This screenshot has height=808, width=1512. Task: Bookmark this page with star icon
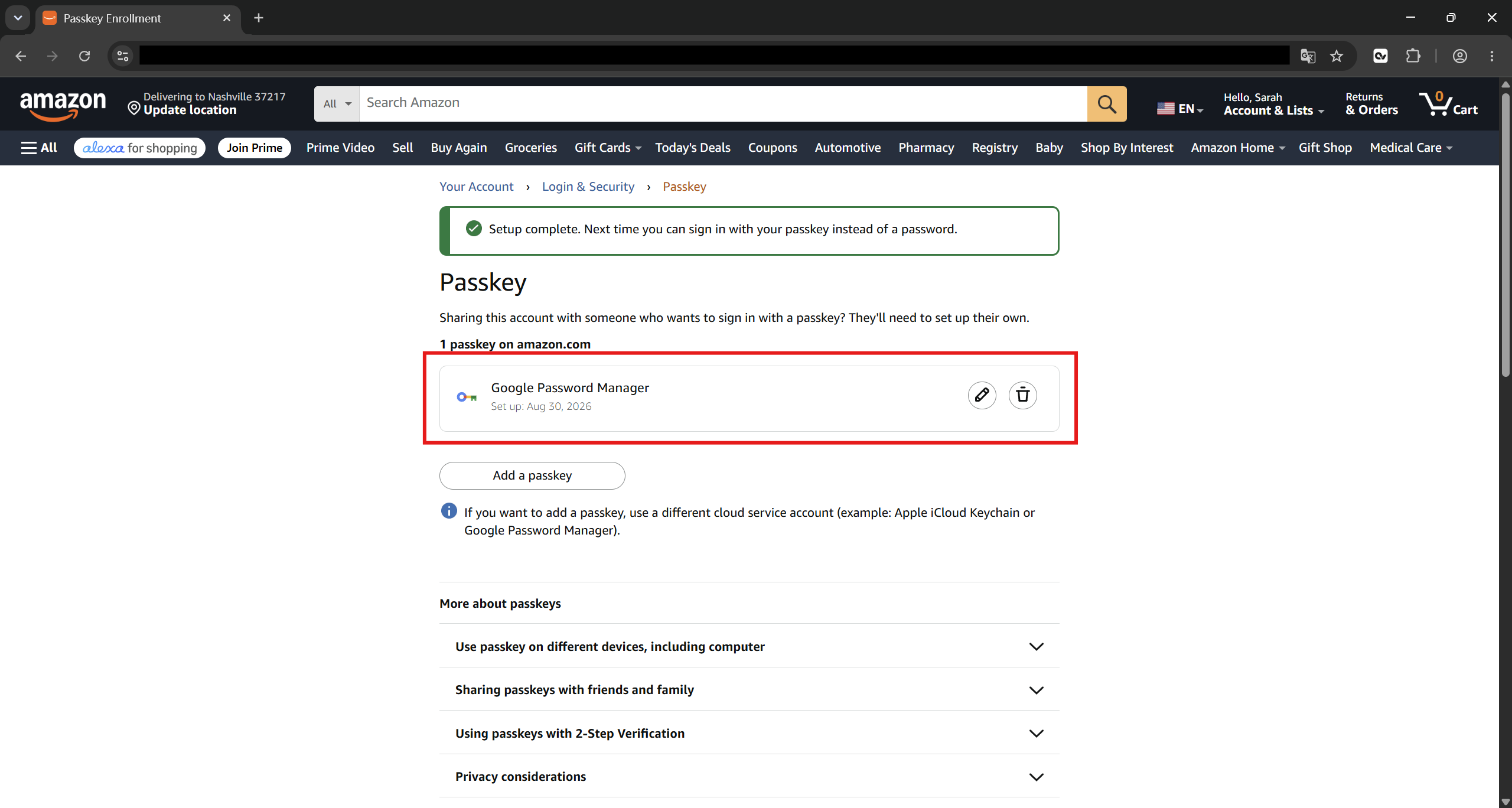[x=1337, y=56]
